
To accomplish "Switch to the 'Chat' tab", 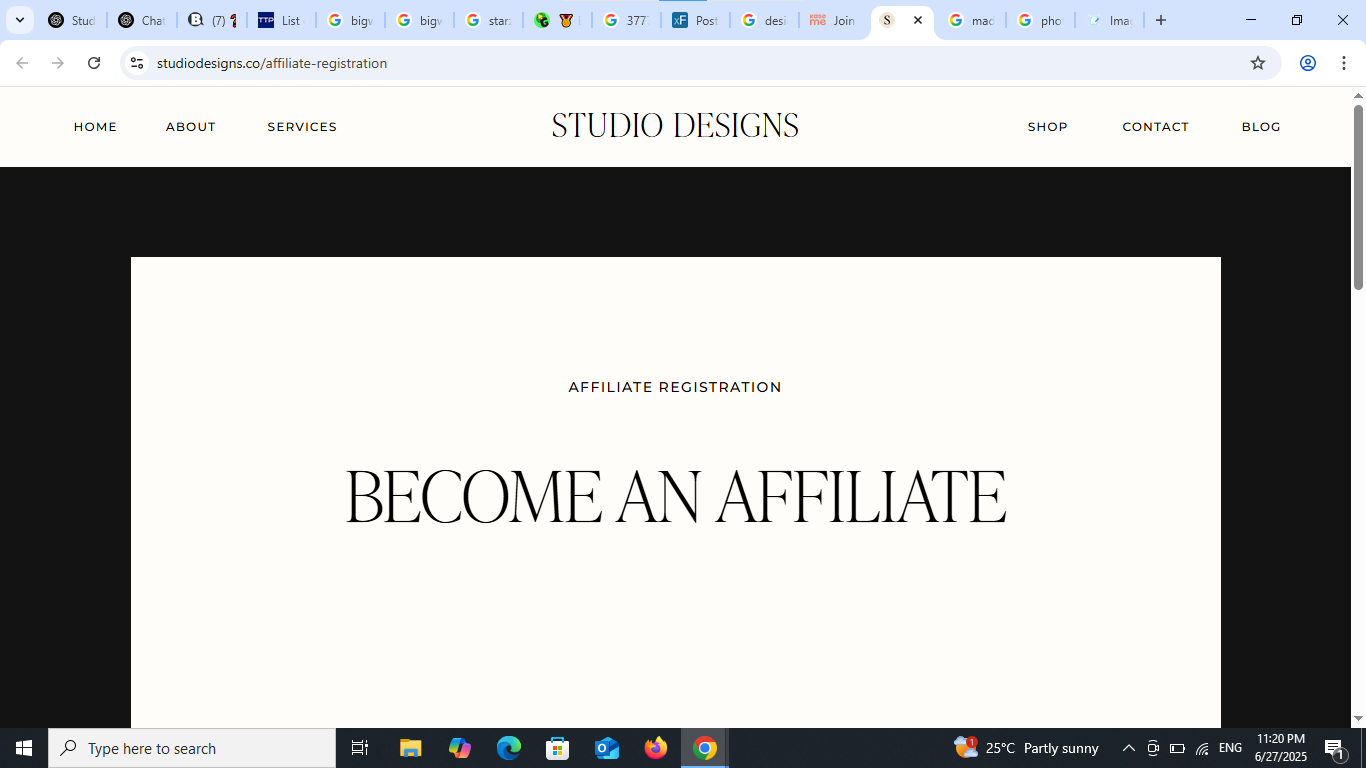I will (x=141, y=20).
